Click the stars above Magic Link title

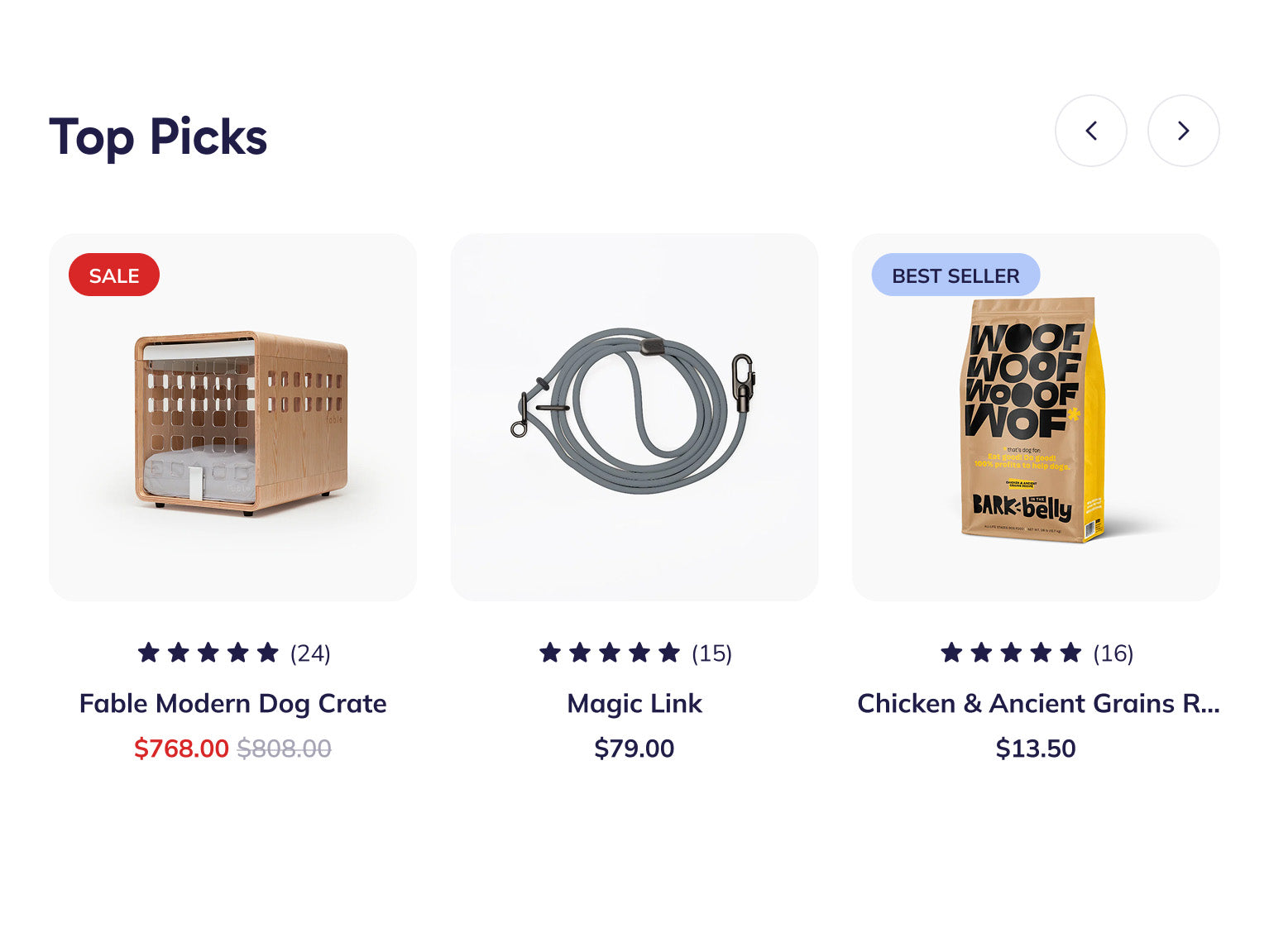(x=610, y=653)
